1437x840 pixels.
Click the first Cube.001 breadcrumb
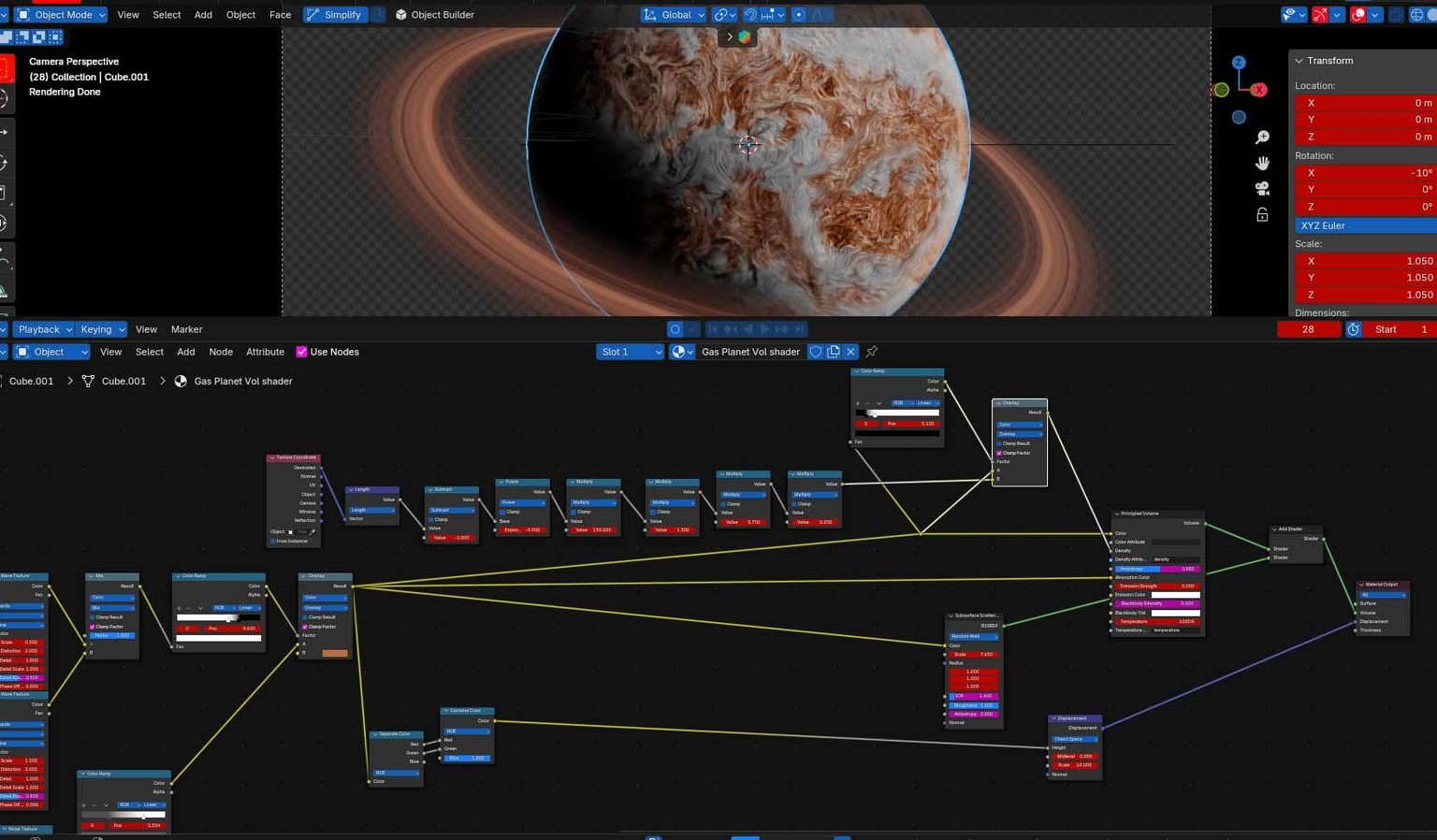tap(32, 382)
